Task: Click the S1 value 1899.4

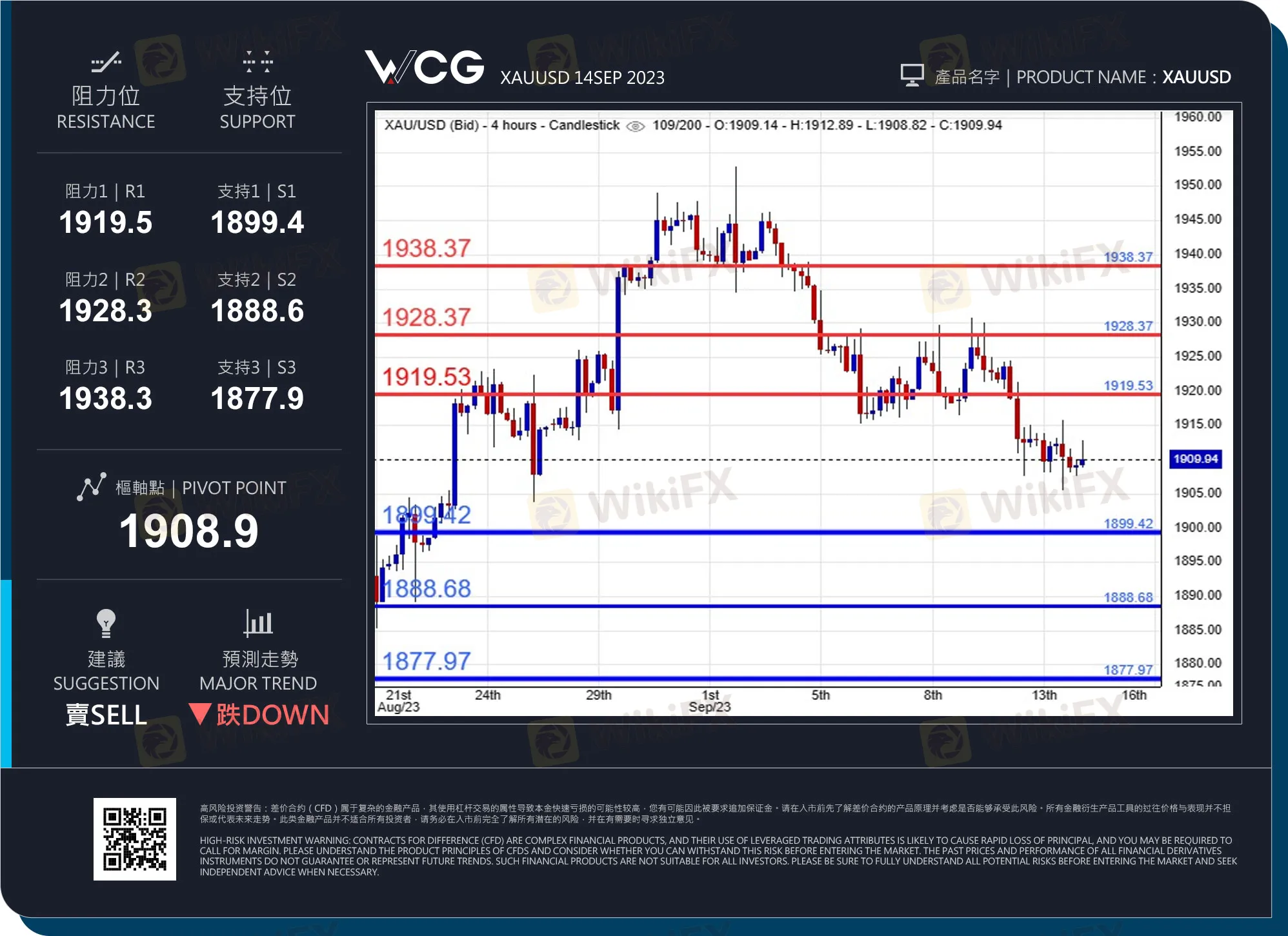Action: coord(257,223)
